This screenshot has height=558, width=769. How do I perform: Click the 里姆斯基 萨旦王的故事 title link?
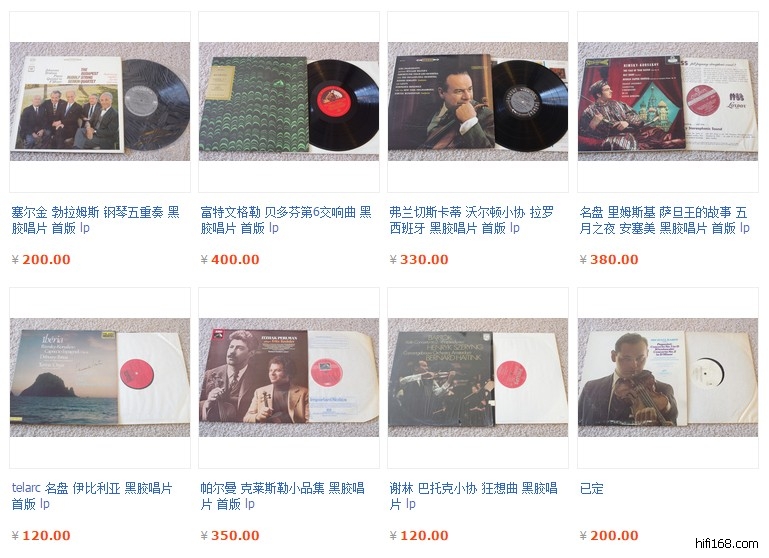(x=665, y=220)
